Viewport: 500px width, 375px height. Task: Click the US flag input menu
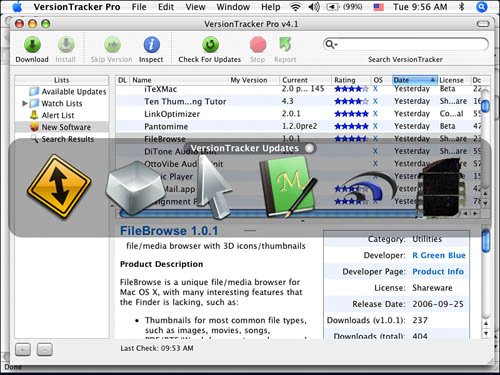coord(378,7)
